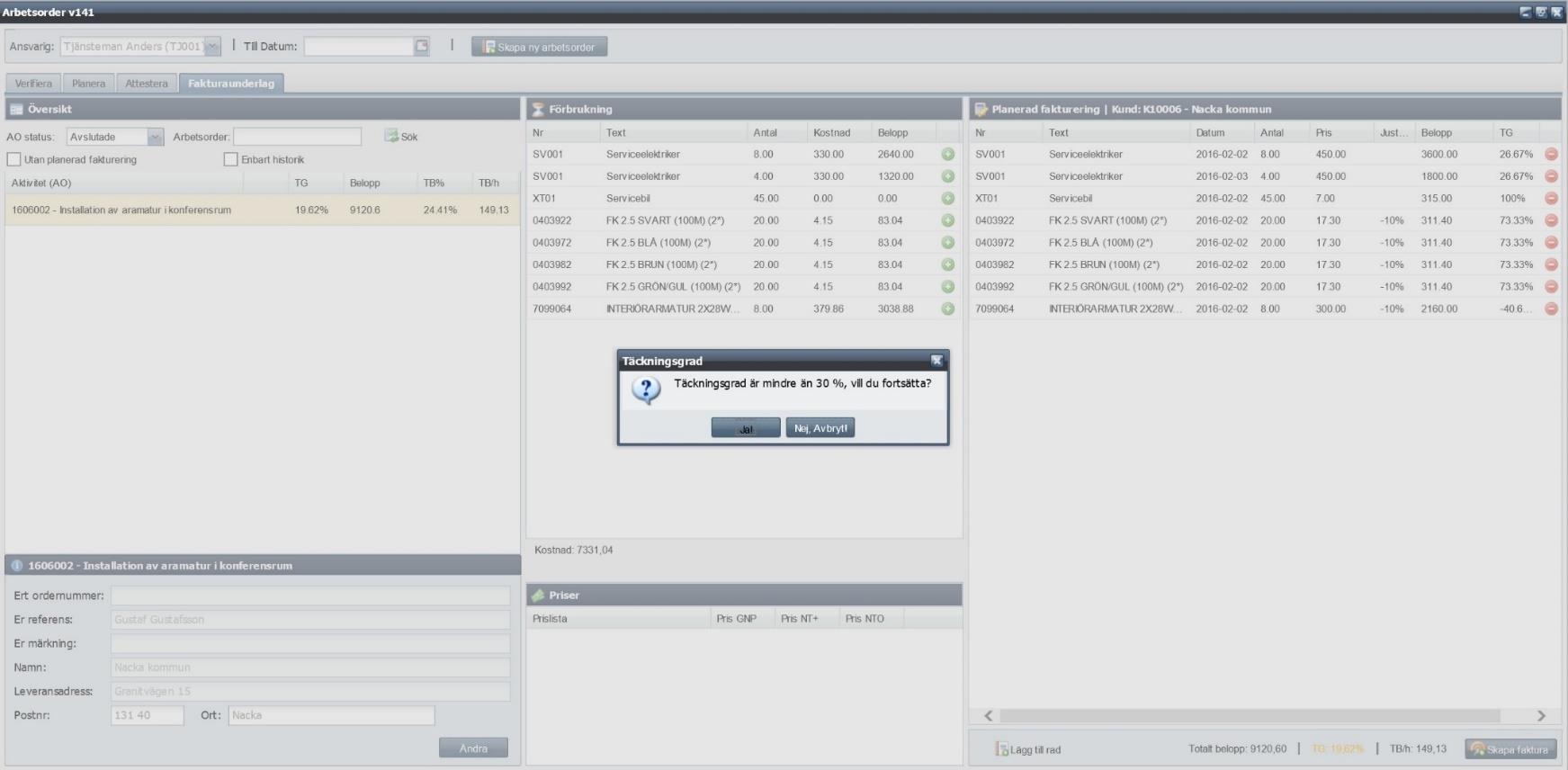Click the Er märkning field
Image resolution: width=1568 pixels, height=770 pixels.
pyautogui.click(x=310, y=643)
